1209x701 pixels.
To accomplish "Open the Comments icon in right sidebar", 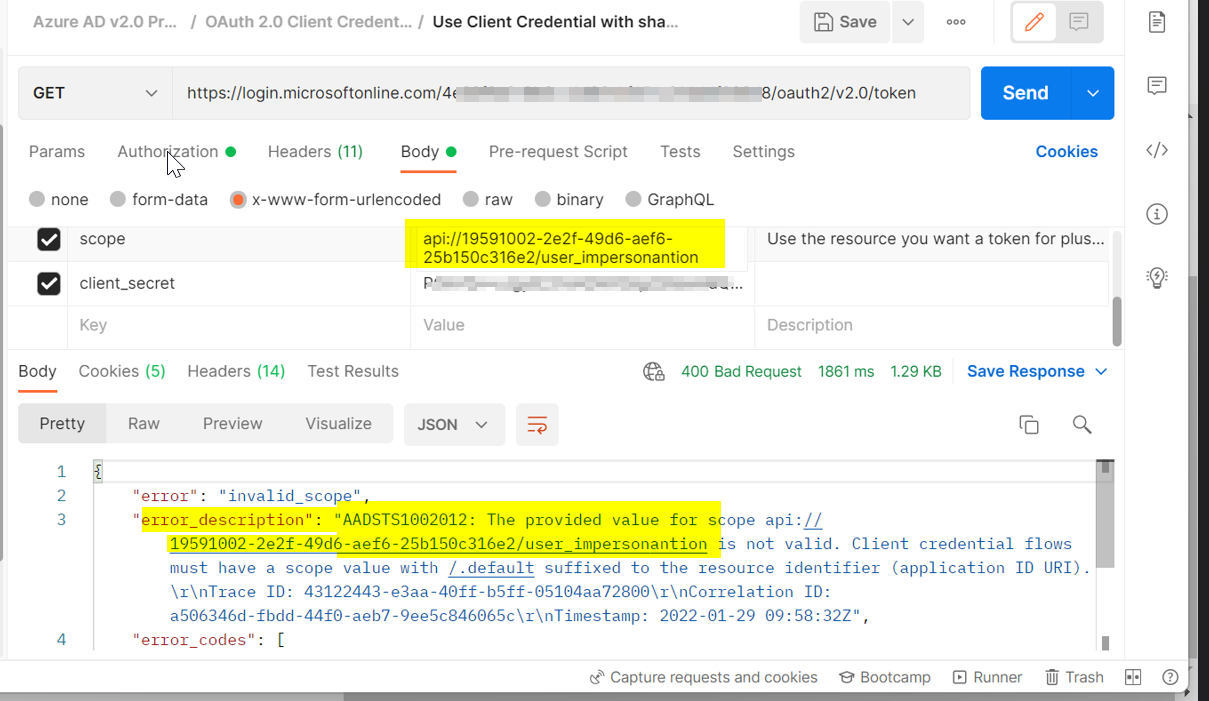I will click(1157, 86).
